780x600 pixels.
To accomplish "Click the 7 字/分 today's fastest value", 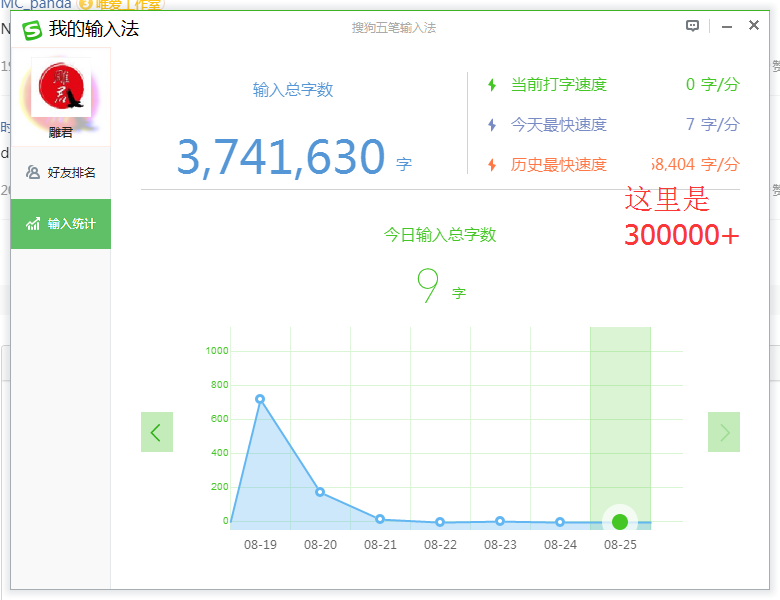I will click(712, 124).
